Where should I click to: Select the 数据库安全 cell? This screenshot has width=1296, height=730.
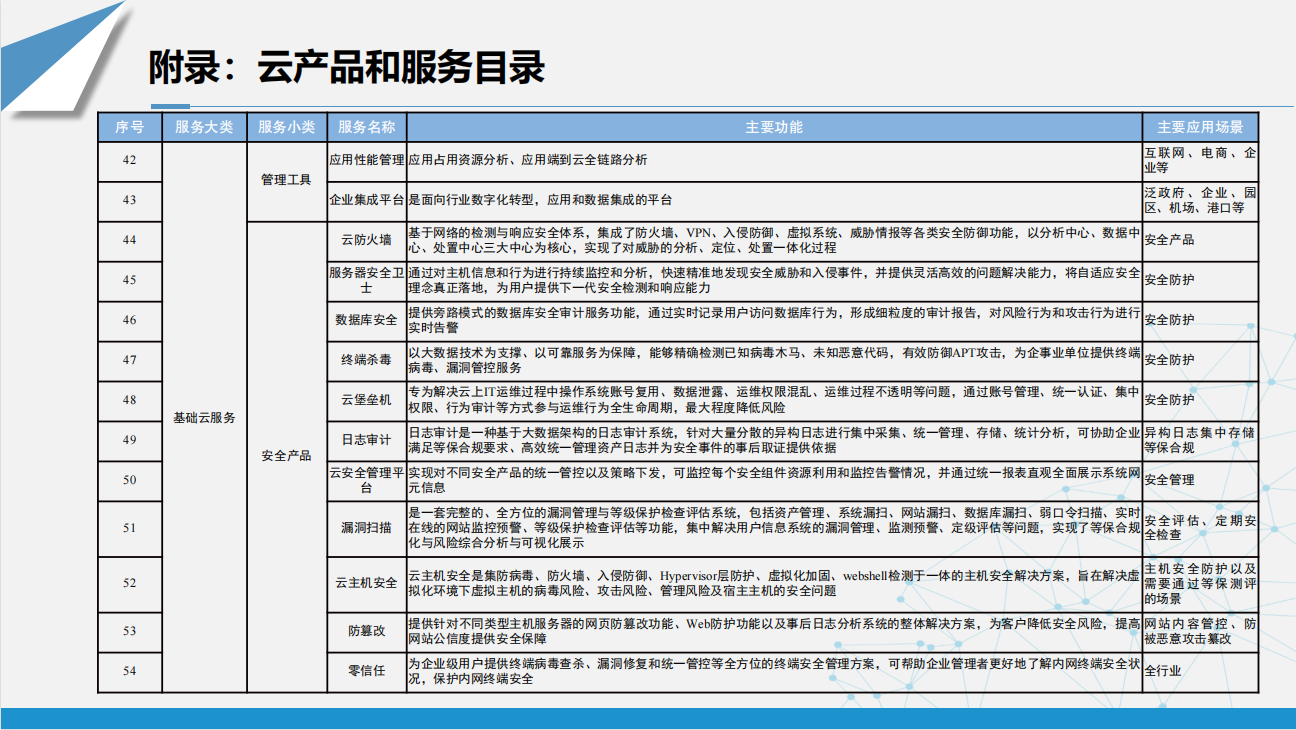[x=366, y=320]
